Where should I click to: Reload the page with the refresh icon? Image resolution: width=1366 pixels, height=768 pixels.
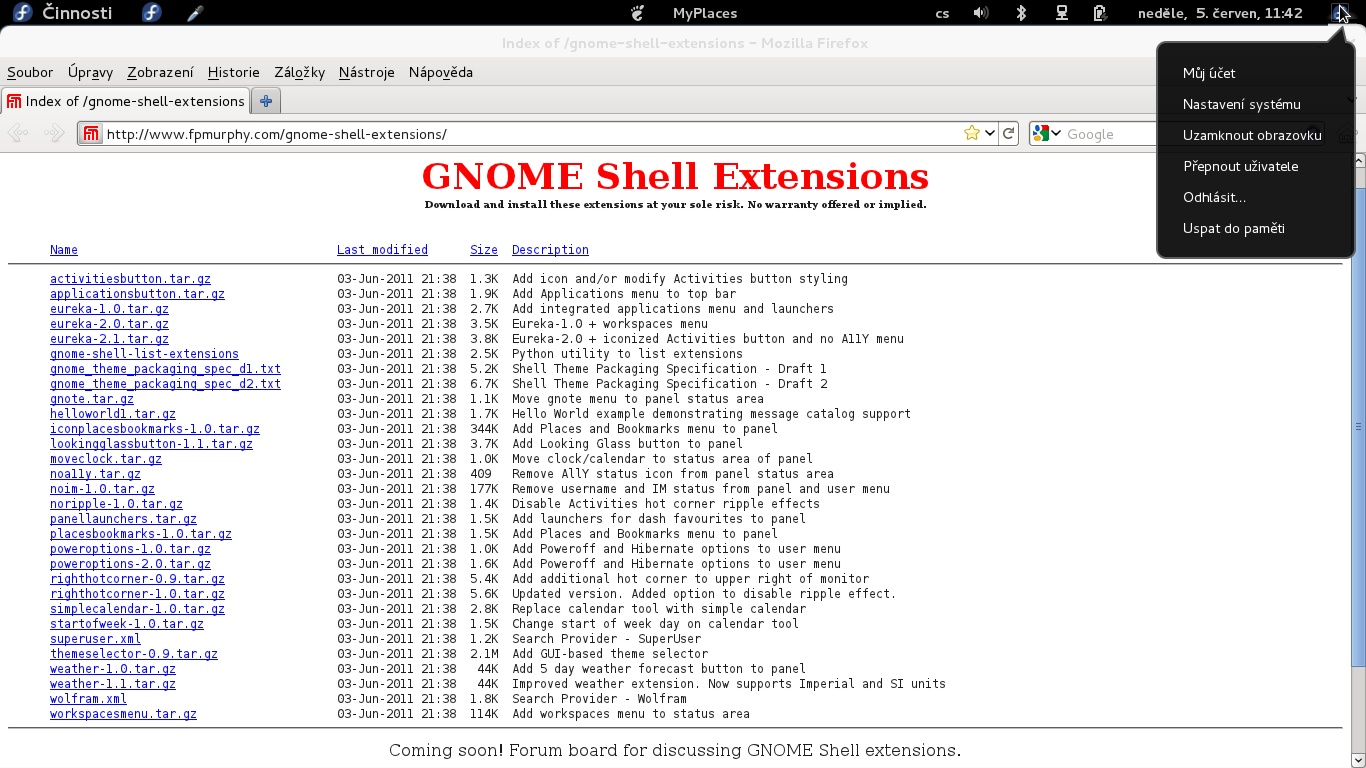(x=1009, y=133)
